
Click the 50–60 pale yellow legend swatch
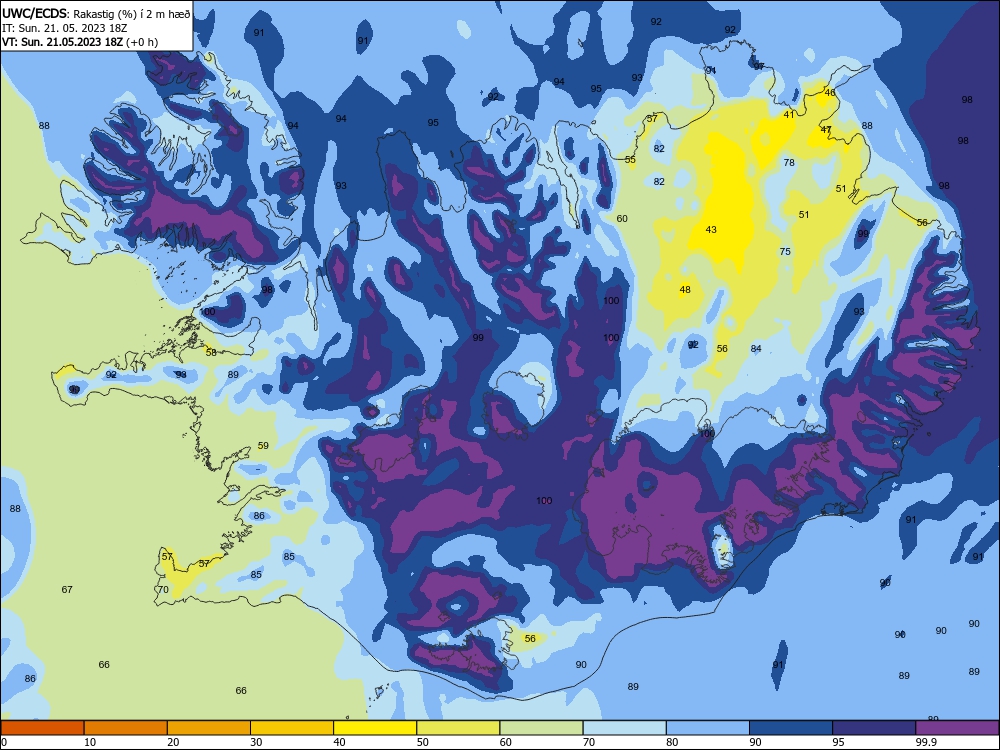[x=458, y=728]
